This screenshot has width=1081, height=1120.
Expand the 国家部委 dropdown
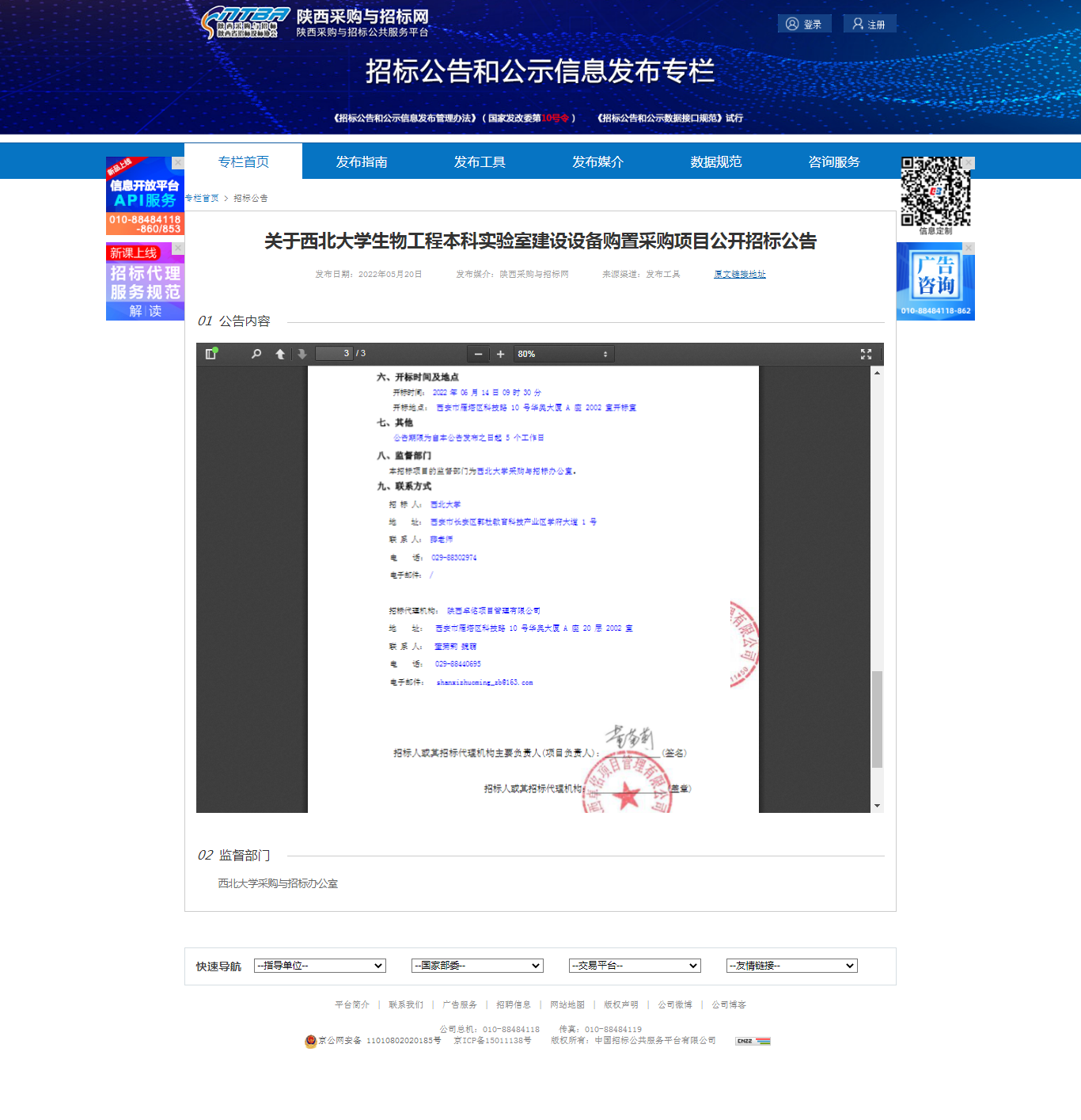pyautogui.click(x=477, y=966)
